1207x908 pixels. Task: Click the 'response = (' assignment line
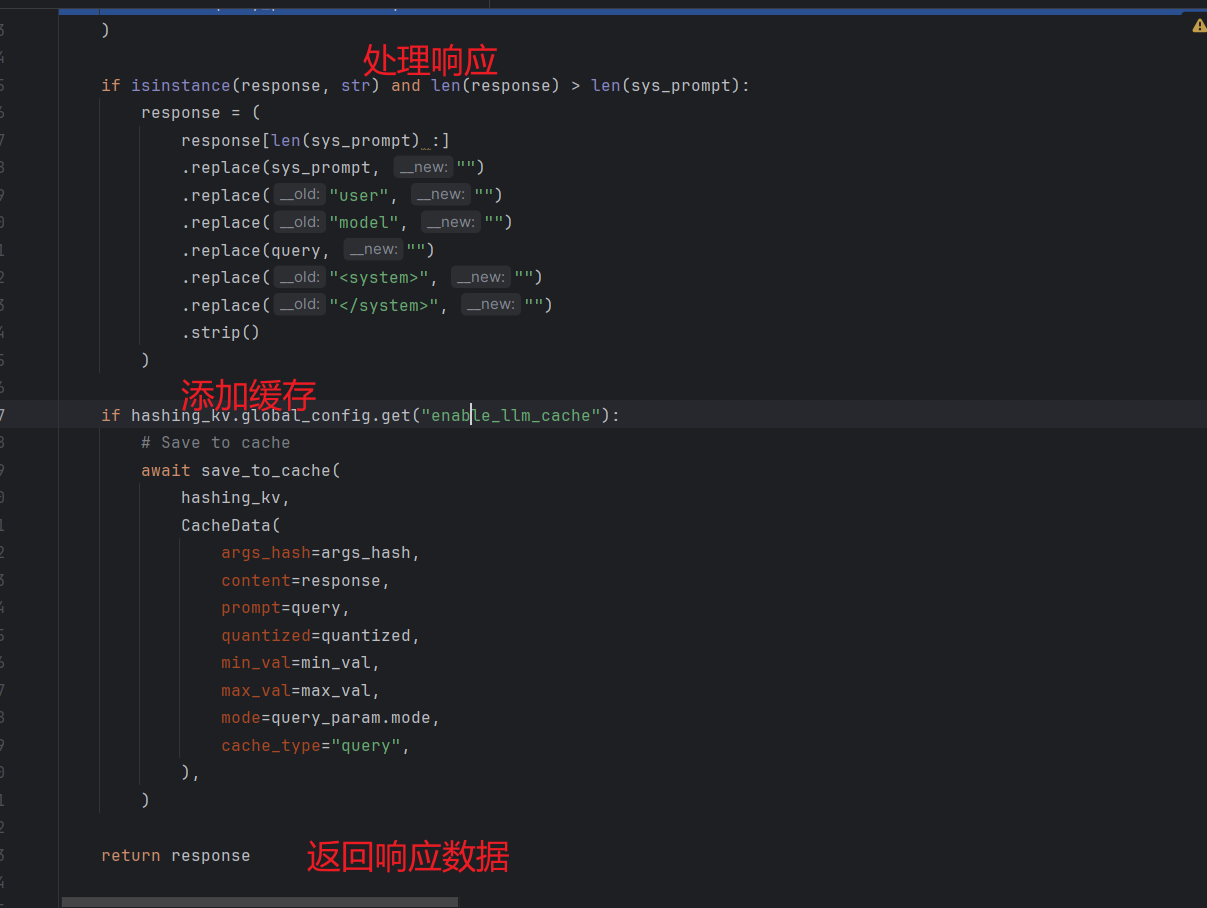tap(201, 113)
